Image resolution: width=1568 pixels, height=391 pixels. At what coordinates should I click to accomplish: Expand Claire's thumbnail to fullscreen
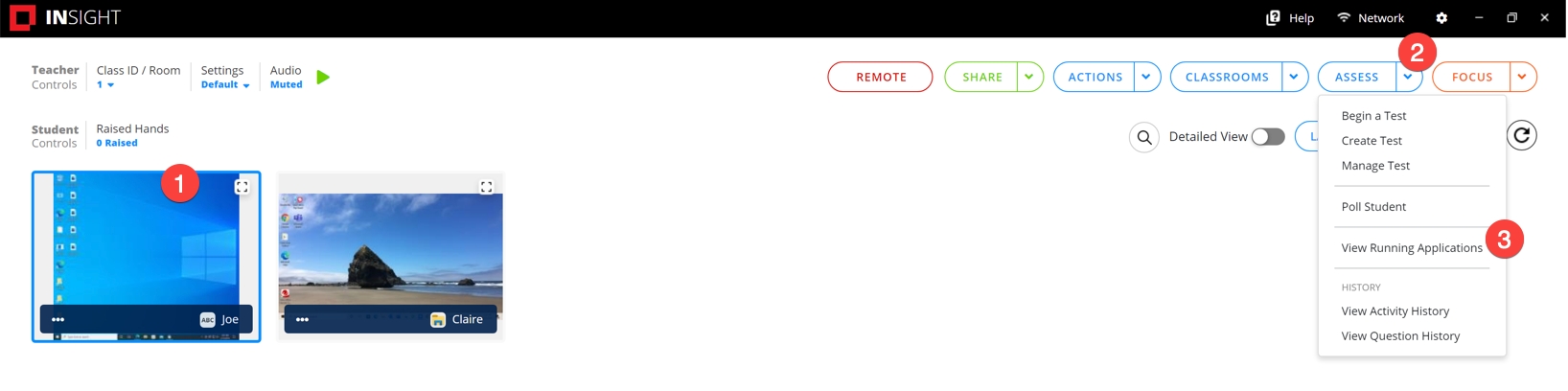point(486,187)
